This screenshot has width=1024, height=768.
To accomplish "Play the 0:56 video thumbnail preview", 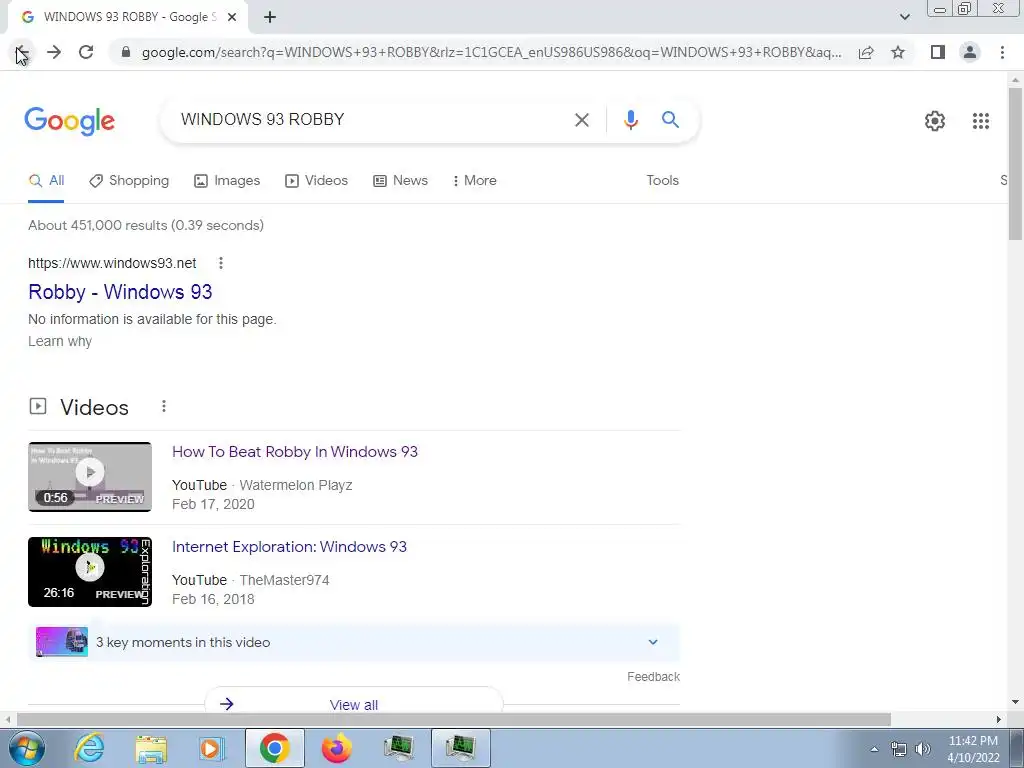I will coord(89,477).
